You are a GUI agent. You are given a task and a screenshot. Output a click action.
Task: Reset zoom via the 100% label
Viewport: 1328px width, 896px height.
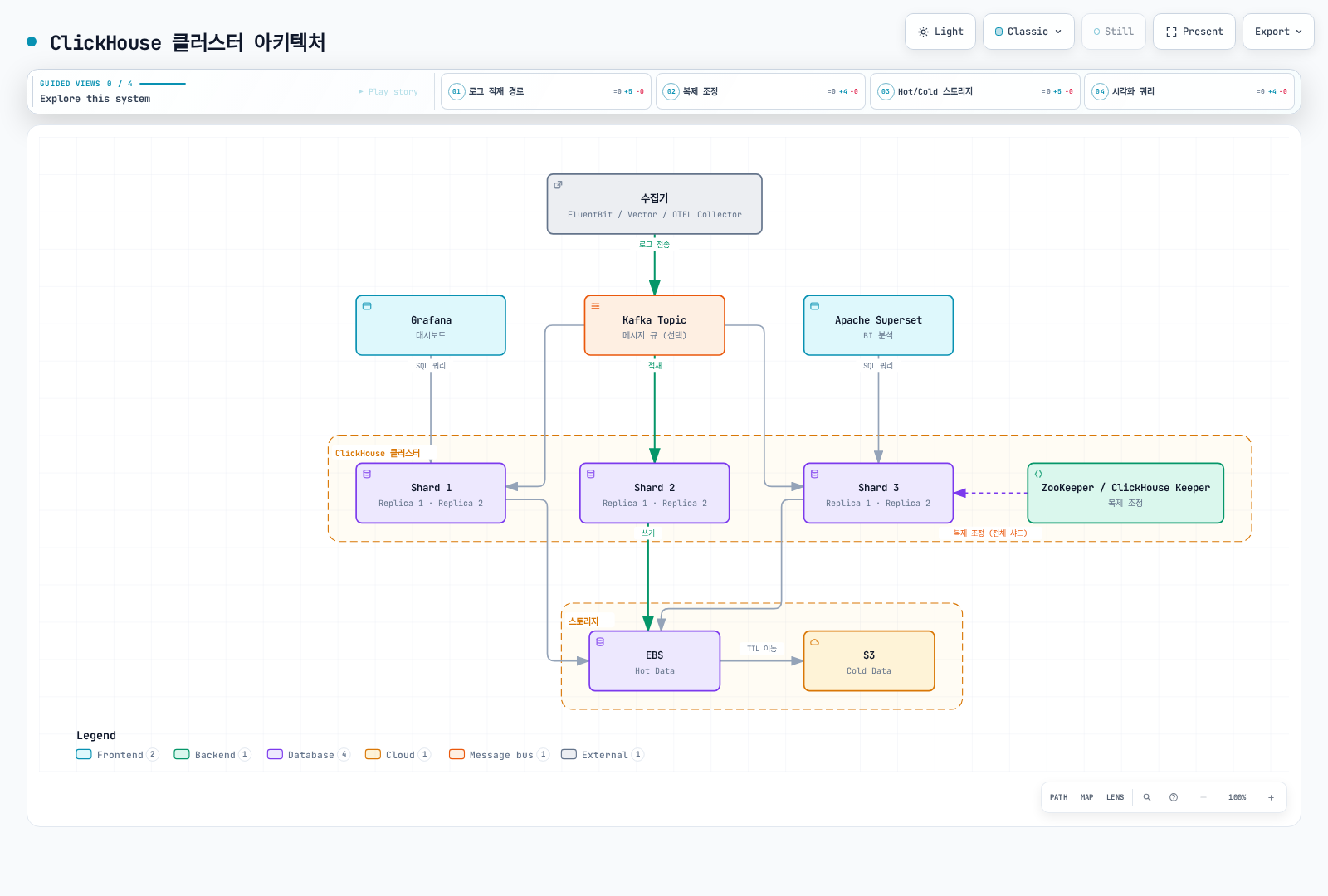tap(1237, 797)
